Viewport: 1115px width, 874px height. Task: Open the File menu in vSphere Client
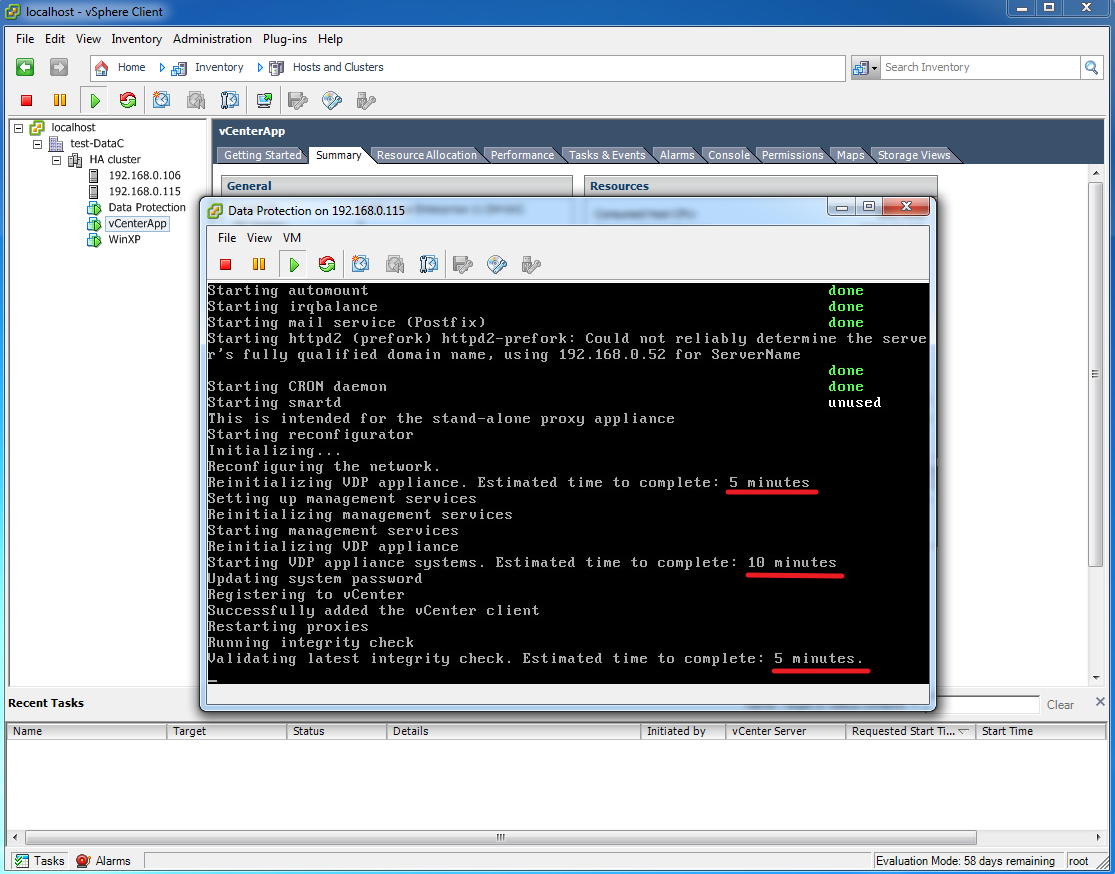coord(25,39)
